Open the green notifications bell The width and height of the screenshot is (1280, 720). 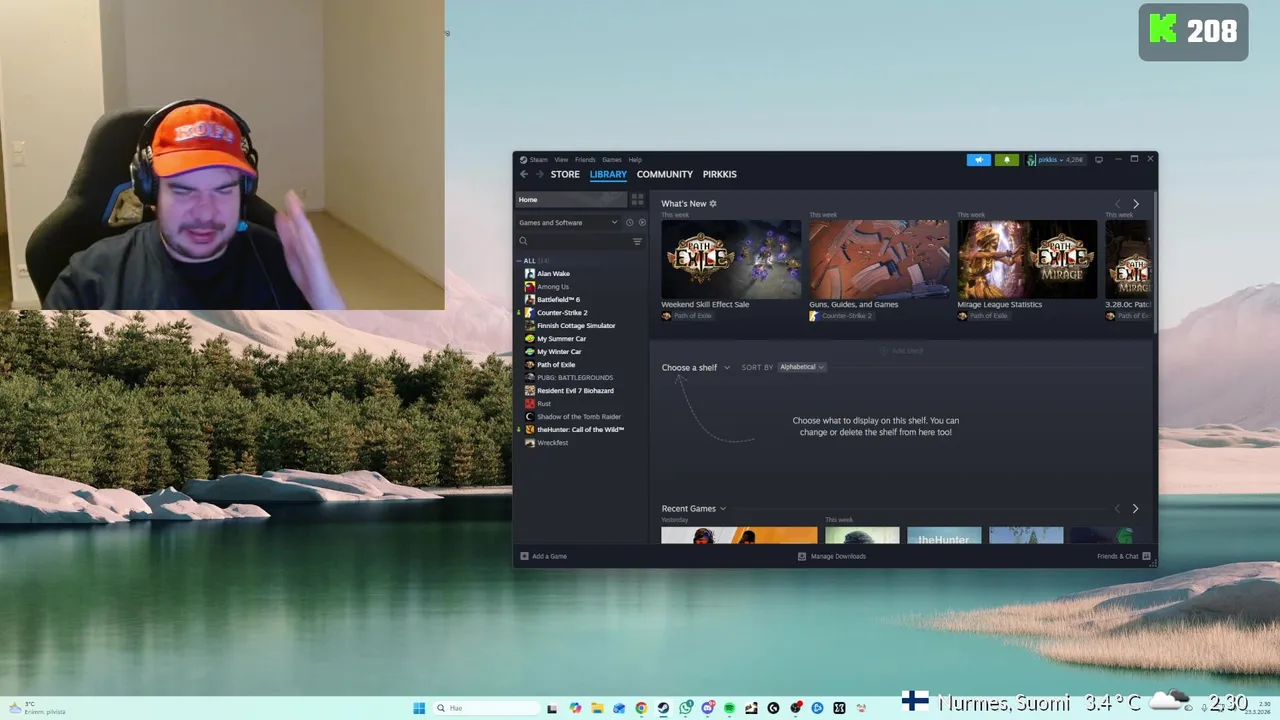(x=1007, y=160)
